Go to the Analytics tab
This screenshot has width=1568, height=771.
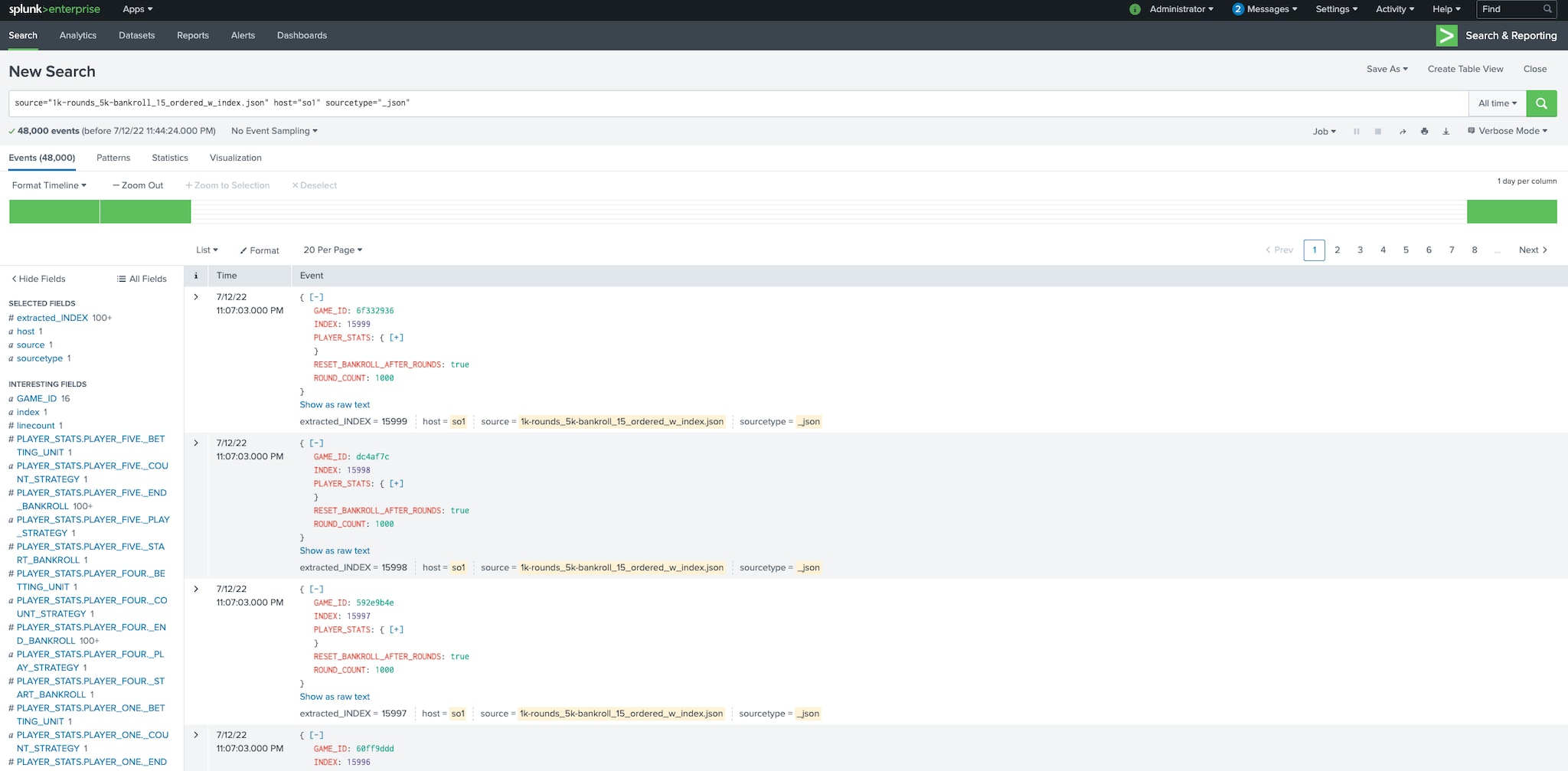click(78, 35)
